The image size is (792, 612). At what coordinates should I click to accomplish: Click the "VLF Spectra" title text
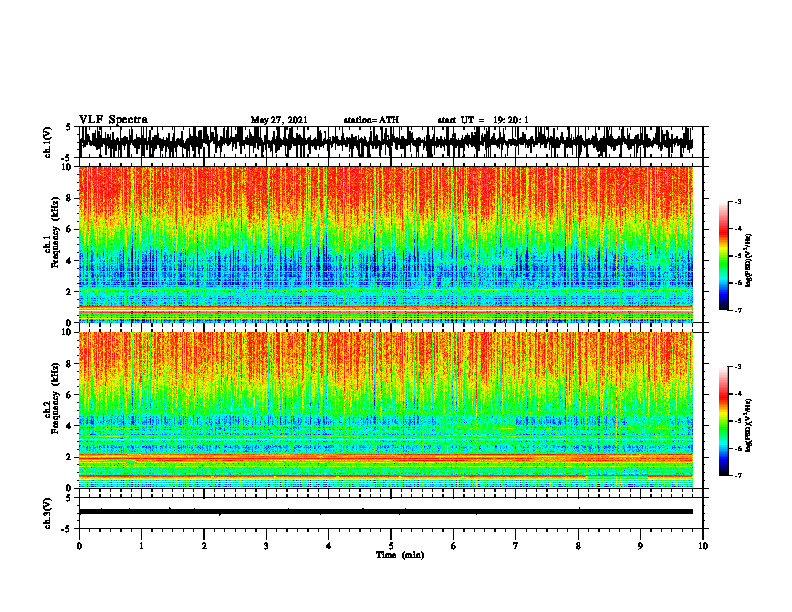click(113, 120)
